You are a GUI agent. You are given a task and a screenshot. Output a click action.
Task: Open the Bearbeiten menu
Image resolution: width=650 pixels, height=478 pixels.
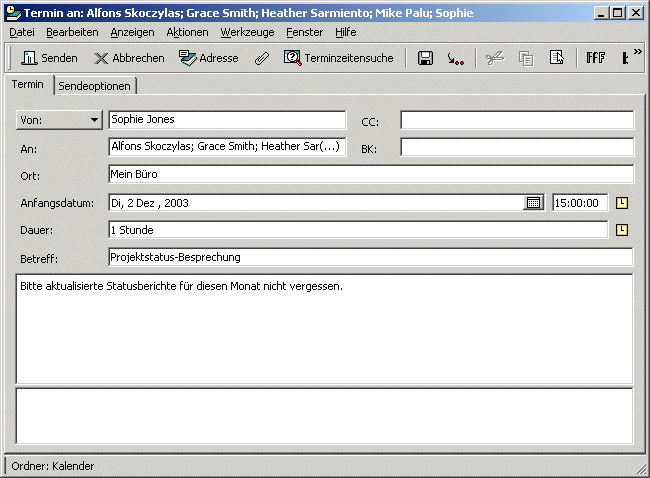72,32
